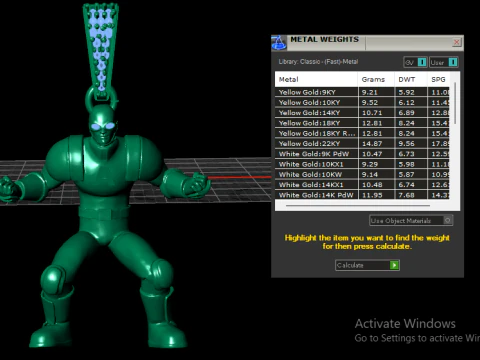
Task: Select the White Gold:10KW row
Action: tap(362, 174)
